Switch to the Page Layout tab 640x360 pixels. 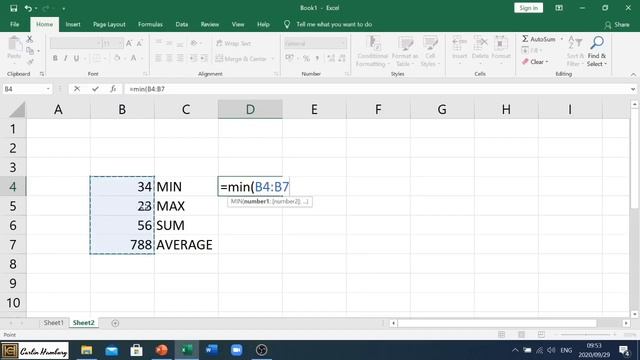(x=109, y=24)
